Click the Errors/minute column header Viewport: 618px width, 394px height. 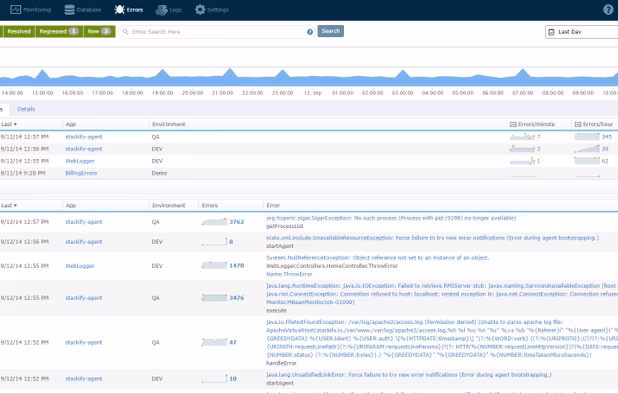click(532, 124)
